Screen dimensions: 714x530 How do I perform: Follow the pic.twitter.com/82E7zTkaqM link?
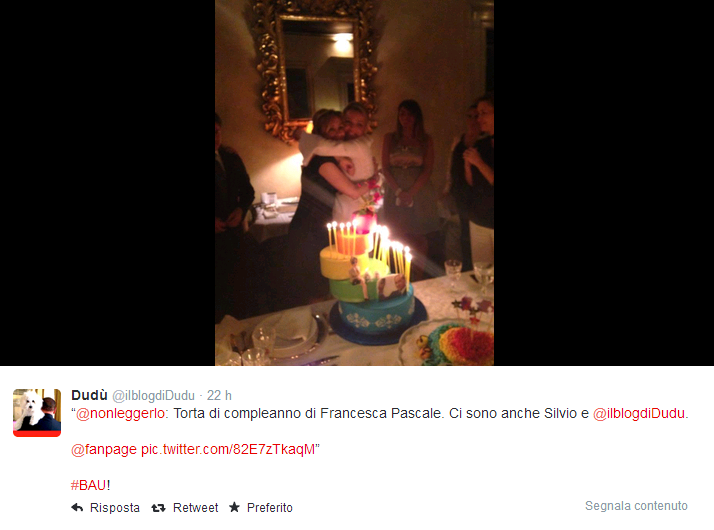tap(228, 449)
